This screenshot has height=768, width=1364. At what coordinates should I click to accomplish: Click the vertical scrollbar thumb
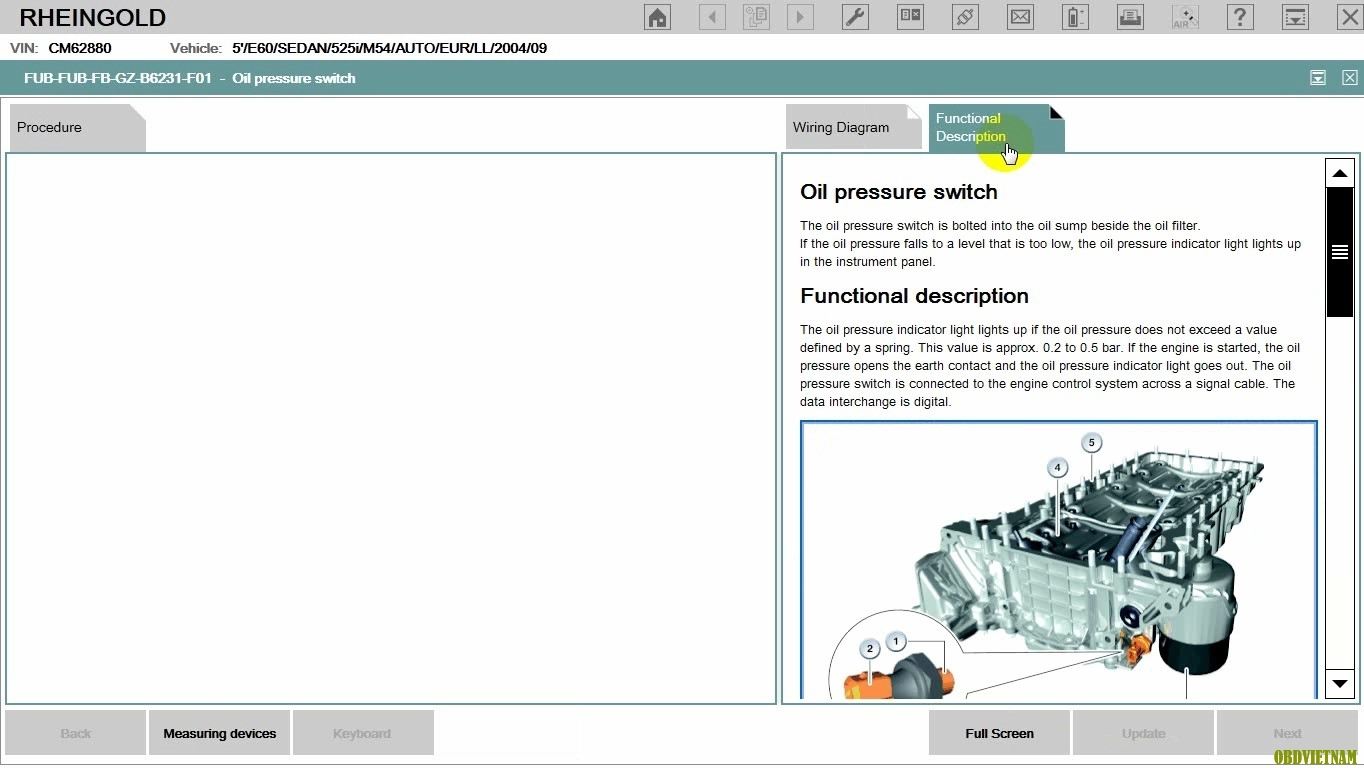(1340, 252)
